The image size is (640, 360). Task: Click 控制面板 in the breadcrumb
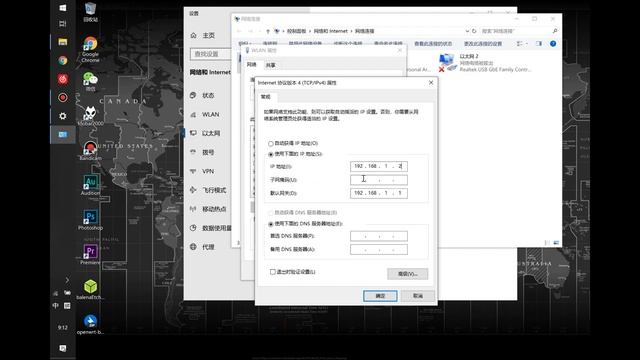point(297,31)
